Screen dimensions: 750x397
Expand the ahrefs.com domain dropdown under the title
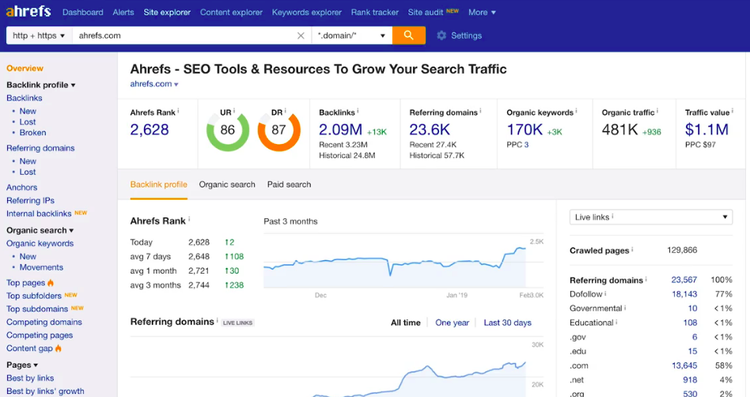click(x=154, y=84)
